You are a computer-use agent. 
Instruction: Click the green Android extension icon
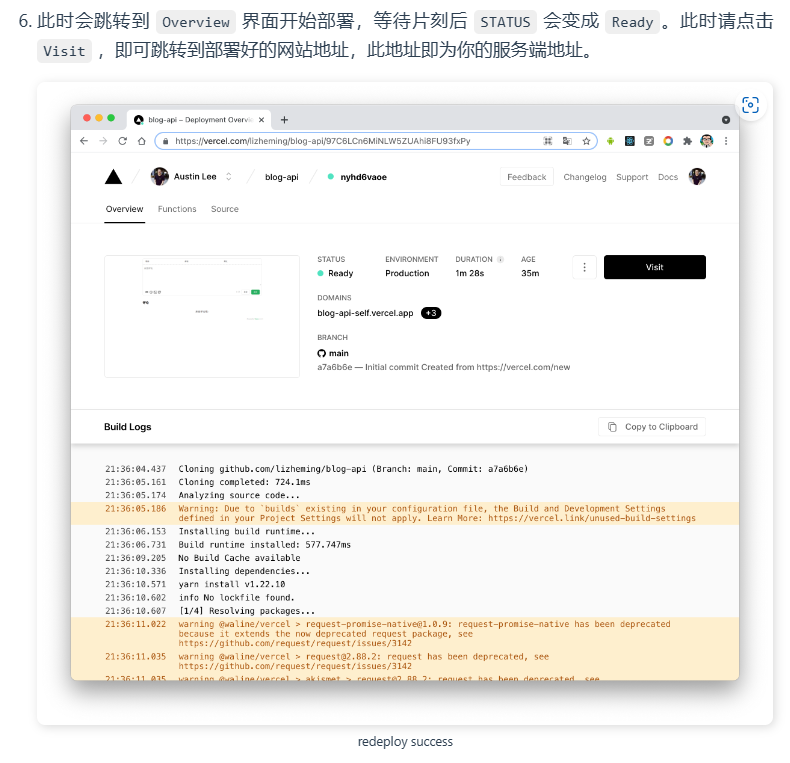pyautogui.click(x=611, y=141)
